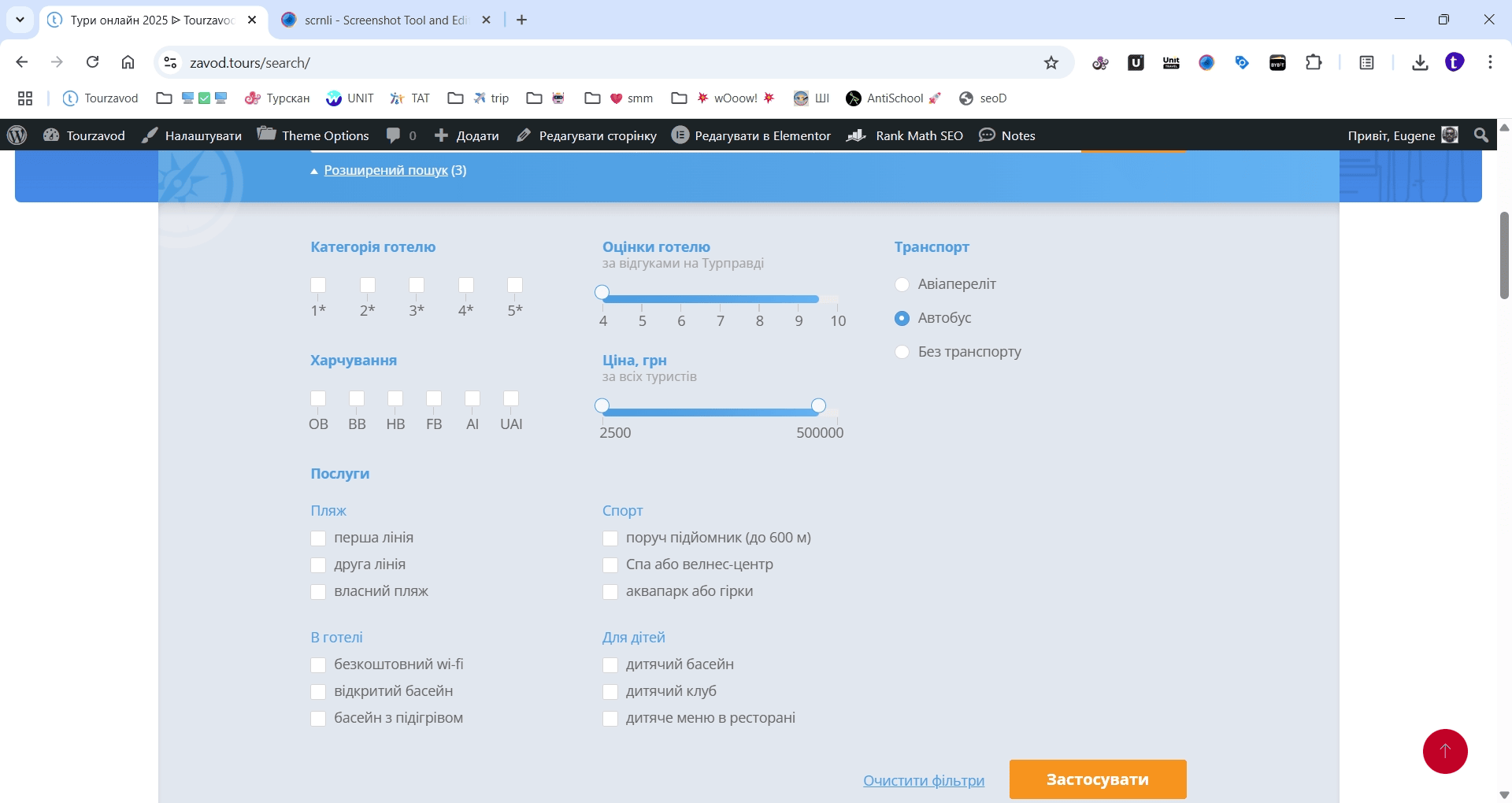Click the red scroll-to-top arrow button
The height and width of the screenshot is (803, 1512).
coord(1444,751)
